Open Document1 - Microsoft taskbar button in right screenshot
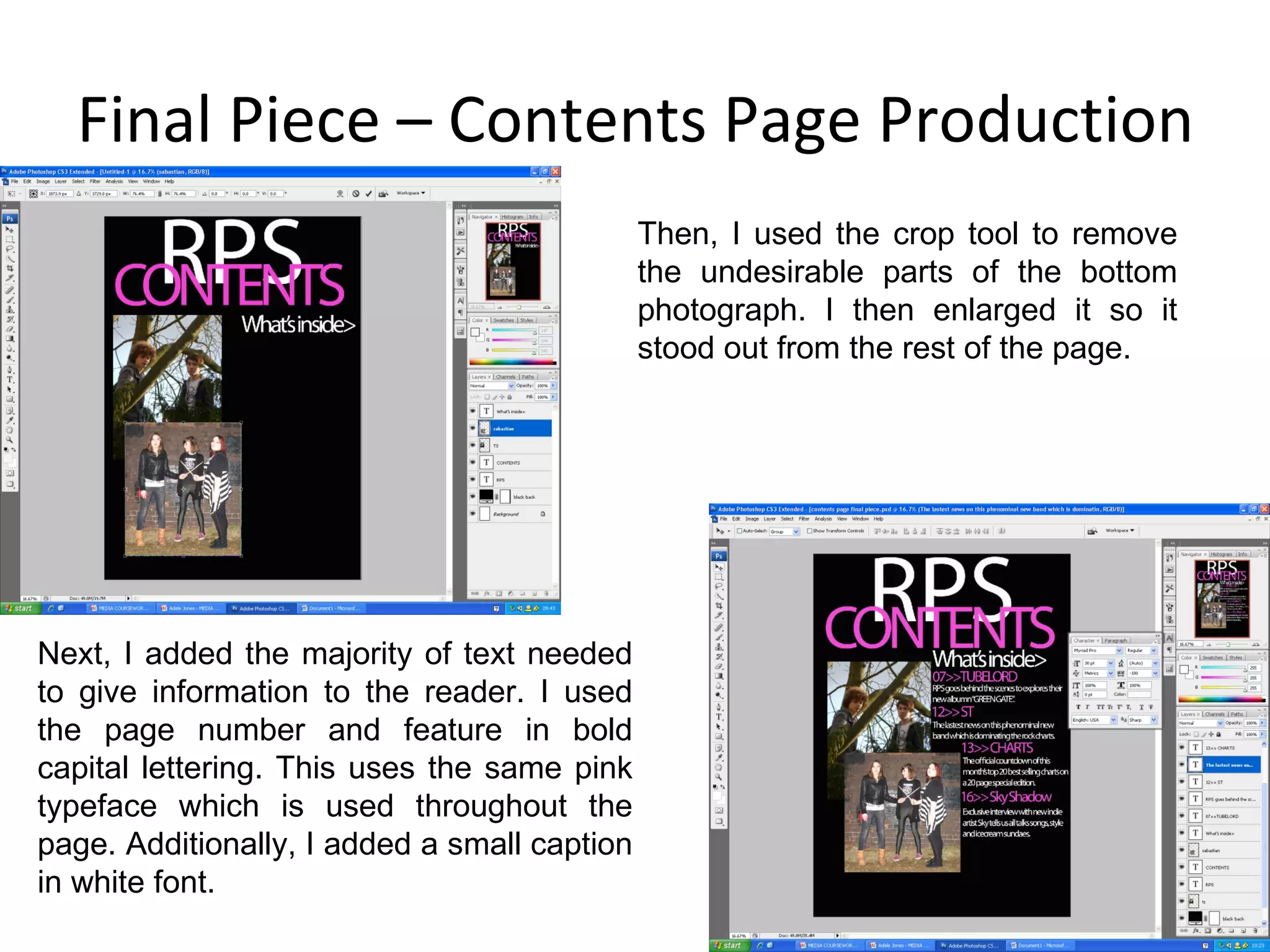The image size is (1270, 952). [x=1041, y=945]
